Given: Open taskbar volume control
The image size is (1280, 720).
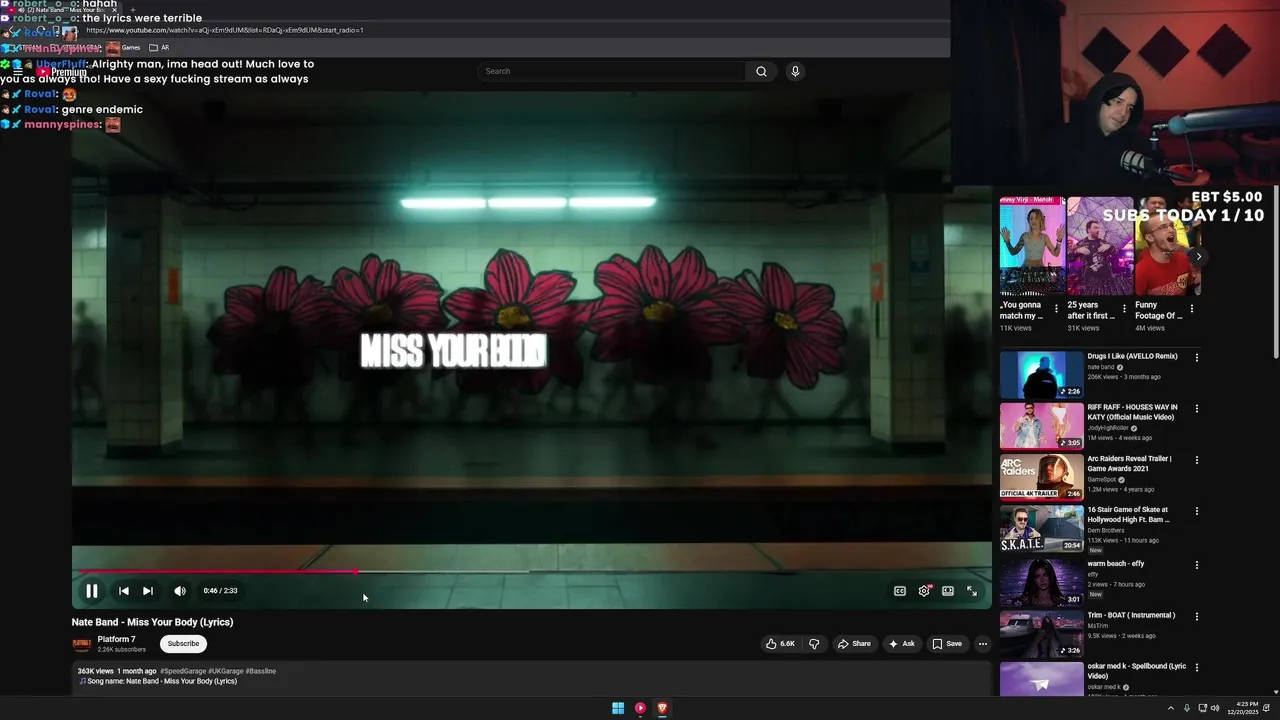Looking at the screenshot, I should coord(1215,708).
